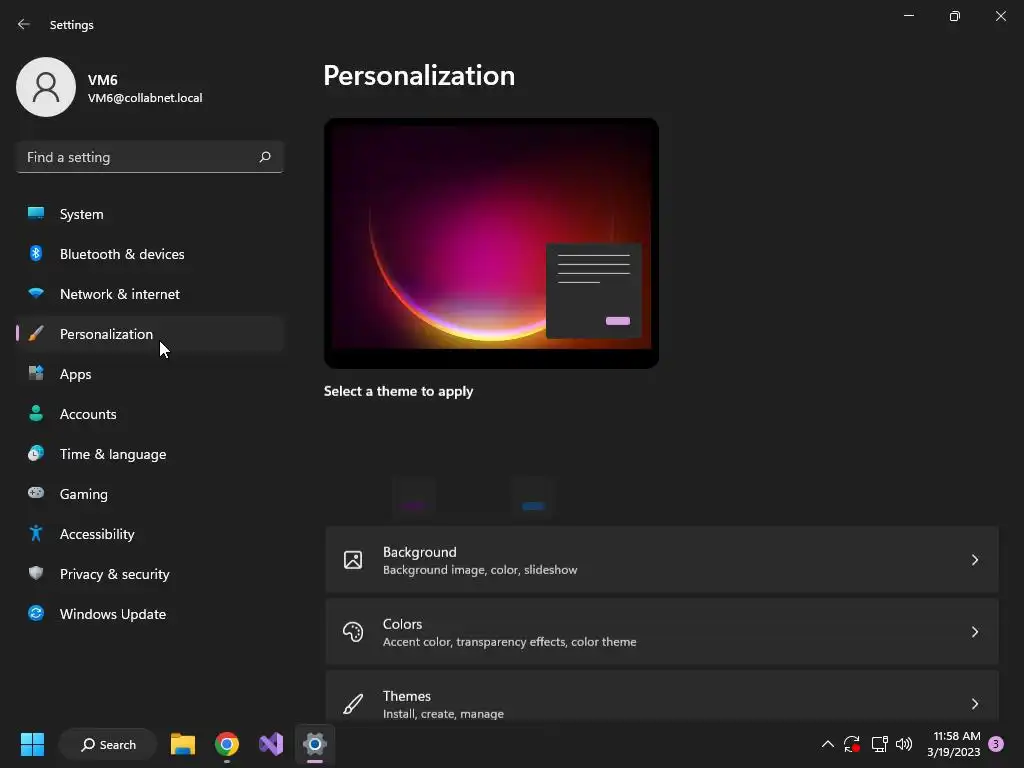Viewport: 1024px width, 768px height.
Task: Open Visual Studio from the taskbar
Action: pyautogui.click(x=271, y=744)
